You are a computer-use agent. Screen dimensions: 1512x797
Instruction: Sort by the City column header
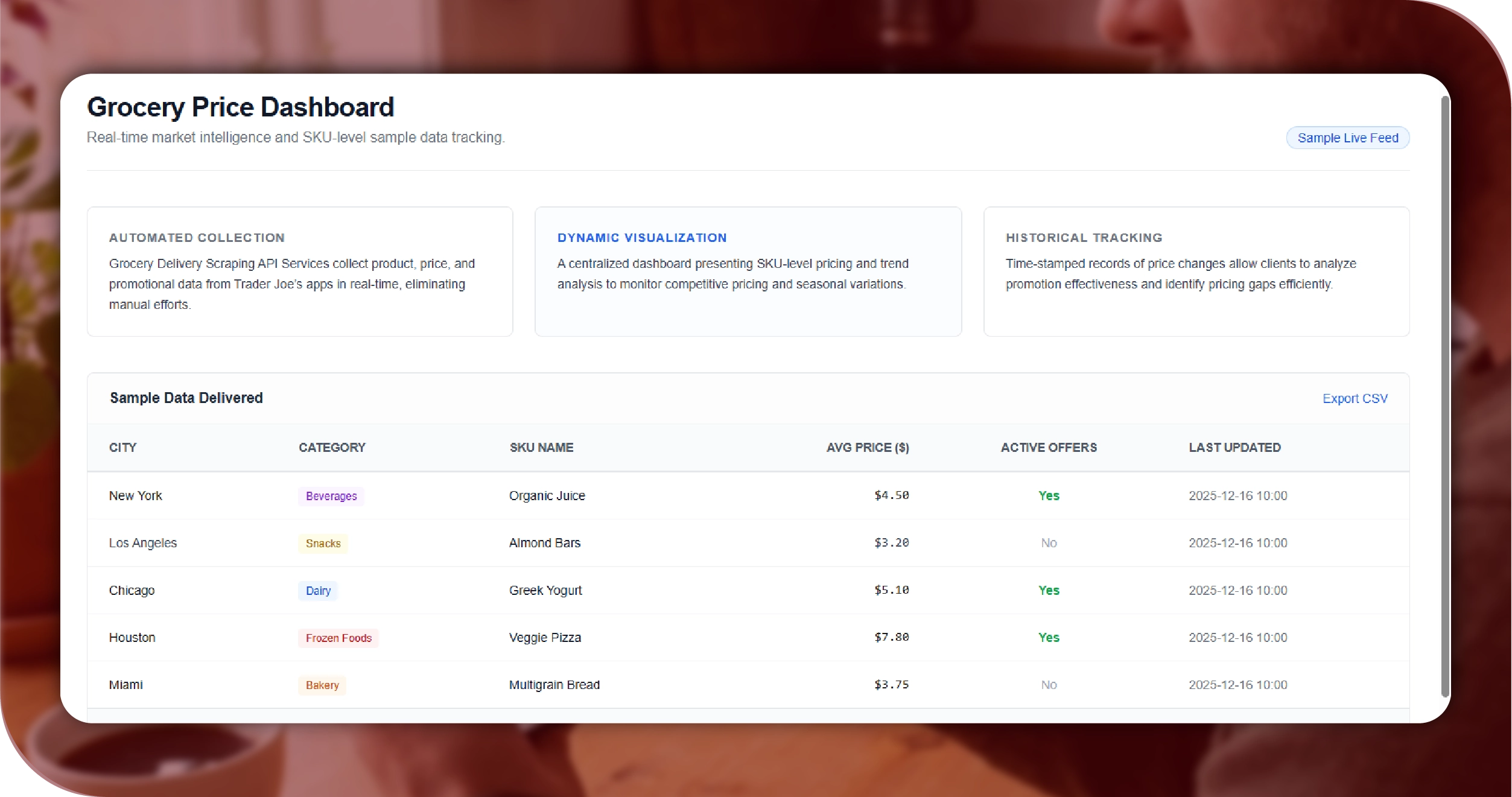[x=122, y=448]
